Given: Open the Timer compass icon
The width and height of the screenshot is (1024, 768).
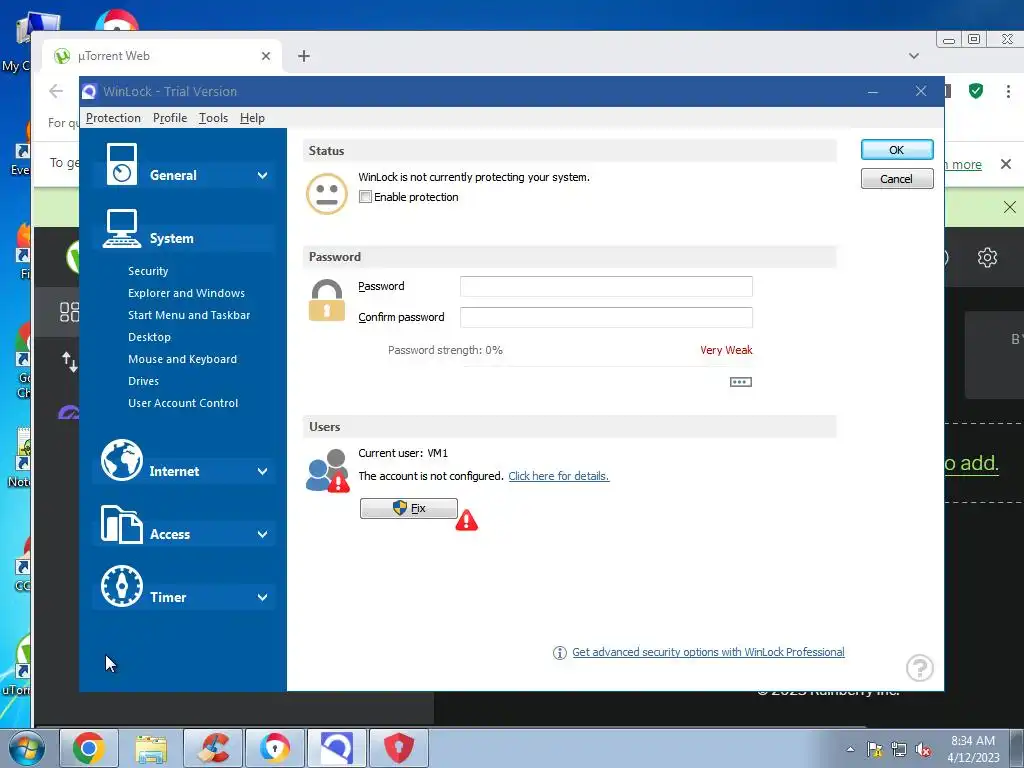Looking at the screenshot, I should [121, 586].
